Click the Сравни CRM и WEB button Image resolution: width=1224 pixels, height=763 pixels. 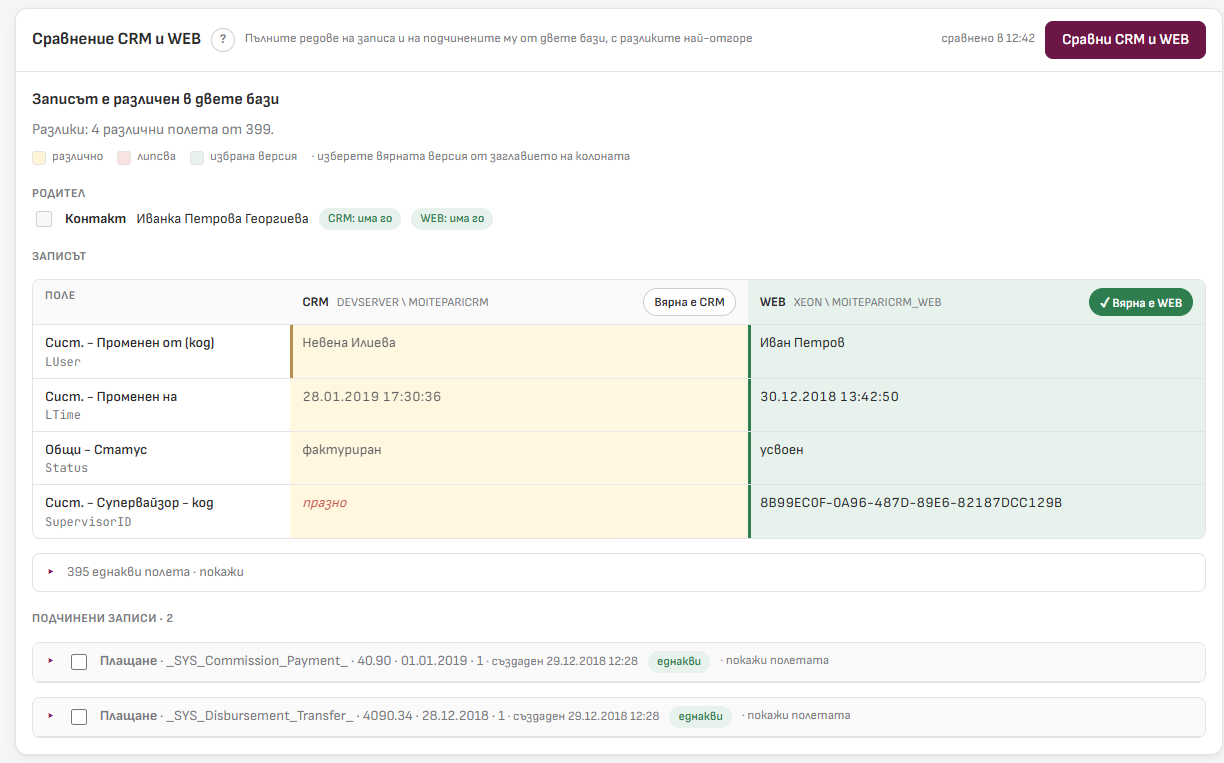1125,40
